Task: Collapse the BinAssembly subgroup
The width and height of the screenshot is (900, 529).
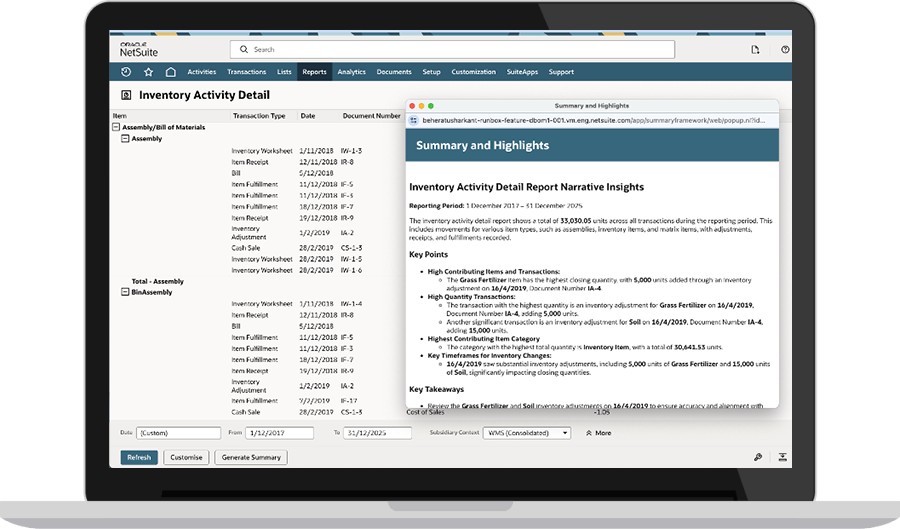Action: [x=125, y=292]
